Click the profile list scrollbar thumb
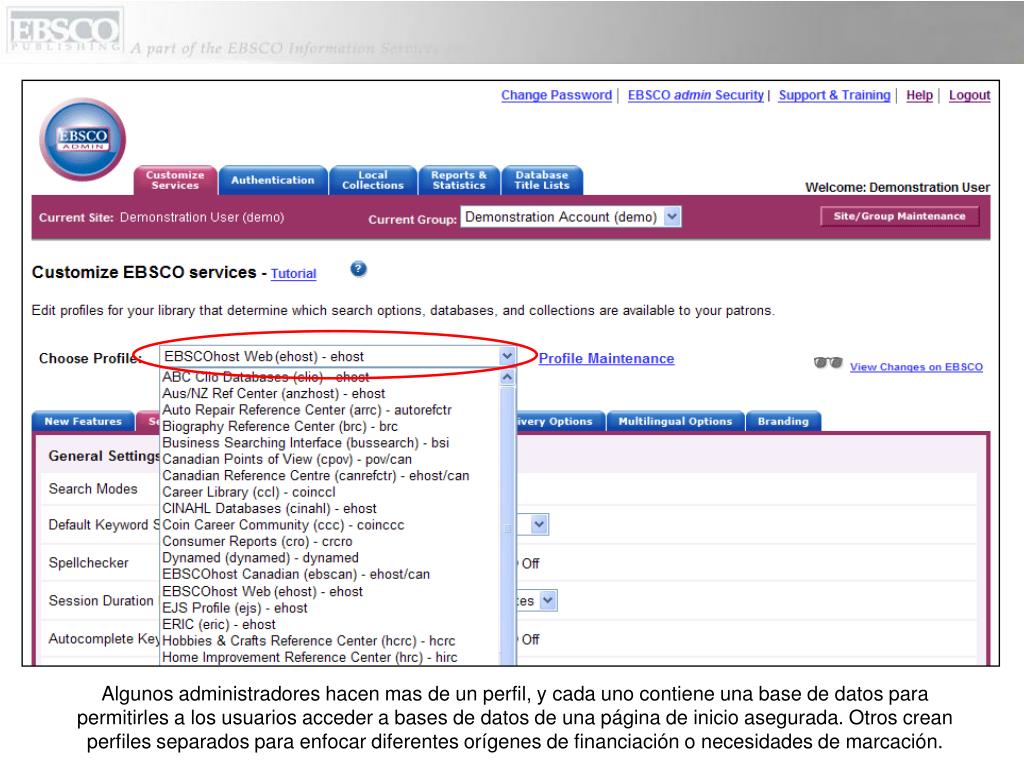This screenshot has height=768, width=1024. (x=507, y=528)
